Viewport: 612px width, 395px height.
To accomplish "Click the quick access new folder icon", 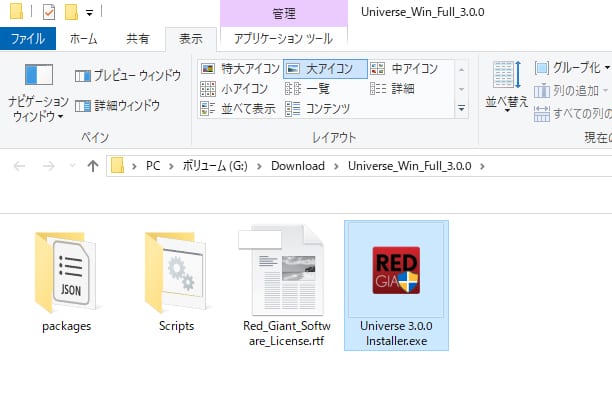I will [x=71, y=12].
